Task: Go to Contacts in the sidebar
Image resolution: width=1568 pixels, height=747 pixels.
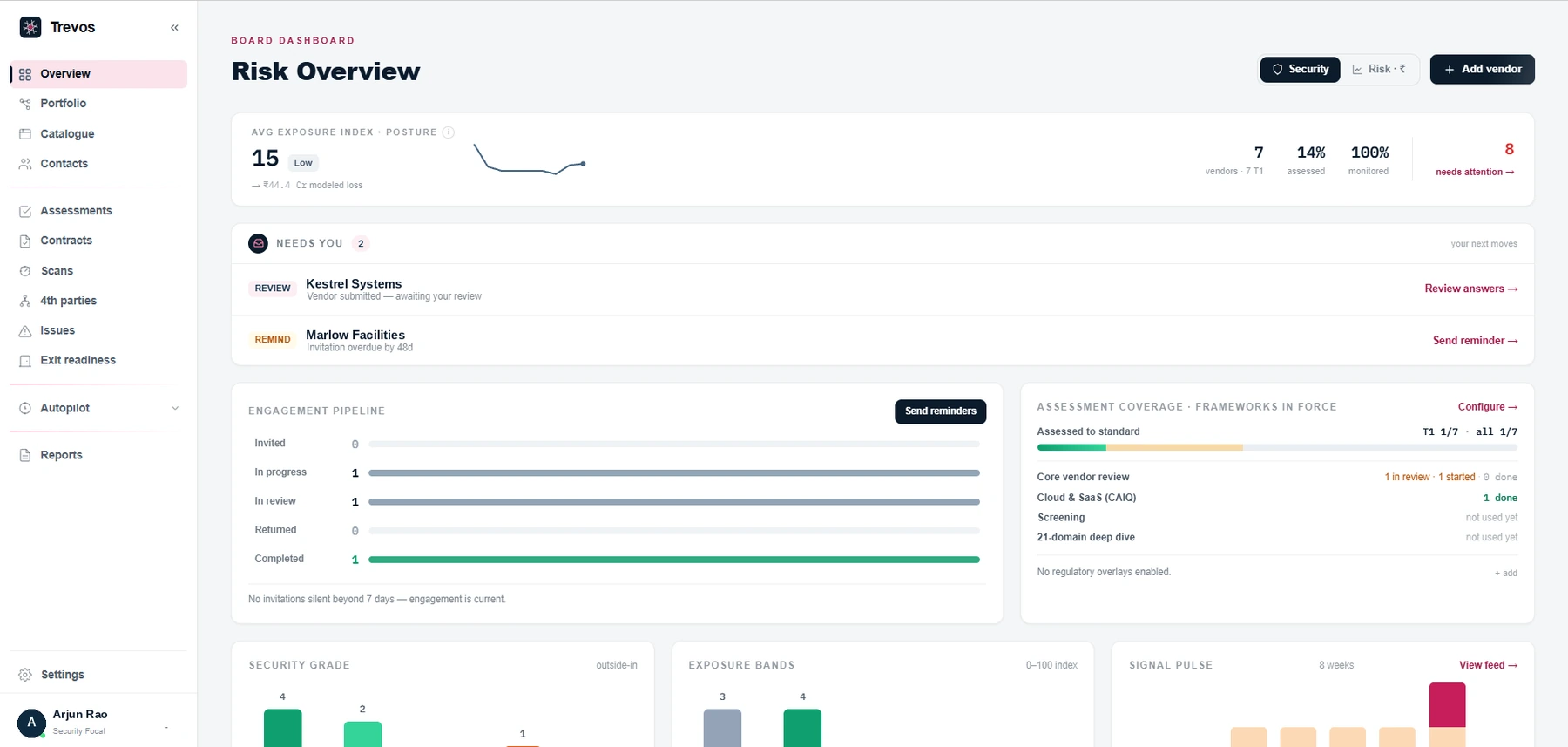Action: (98, 163)
